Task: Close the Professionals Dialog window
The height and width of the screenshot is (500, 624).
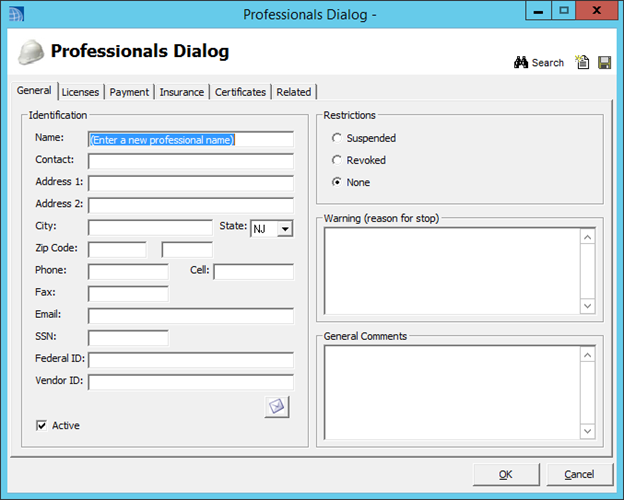Action: [x=597, y=11]
